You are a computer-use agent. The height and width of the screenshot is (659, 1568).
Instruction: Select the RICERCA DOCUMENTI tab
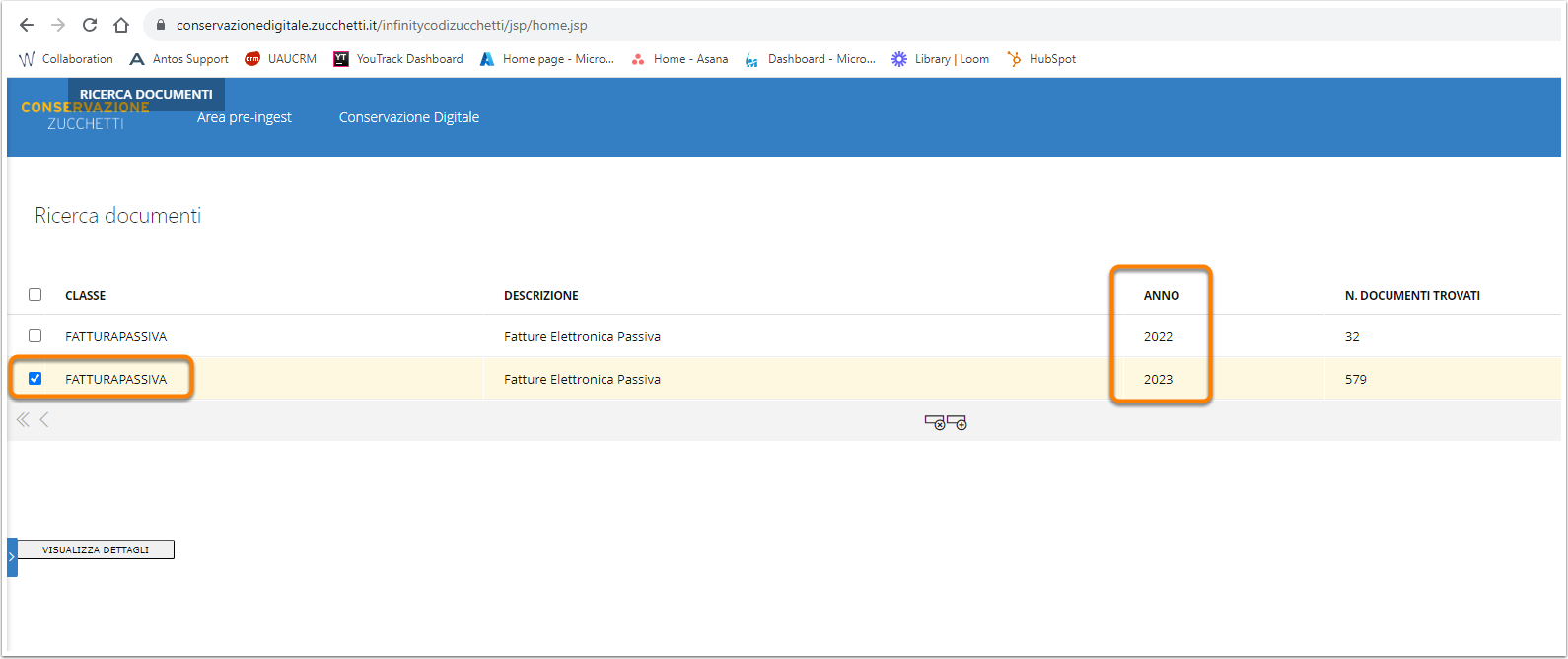[x=146, y=95]
